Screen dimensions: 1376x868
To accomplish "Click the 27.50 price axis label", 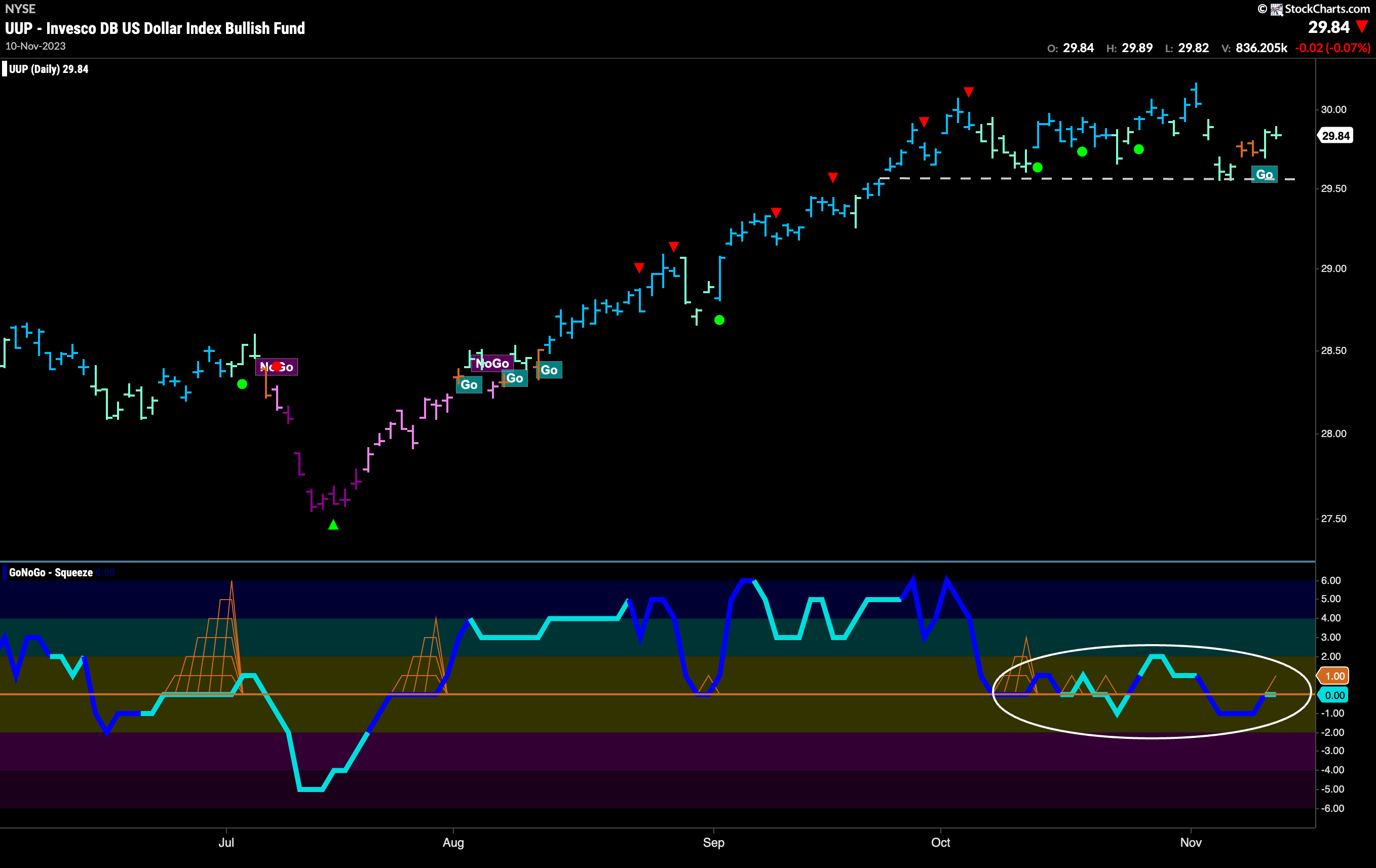I will 1334,519.
